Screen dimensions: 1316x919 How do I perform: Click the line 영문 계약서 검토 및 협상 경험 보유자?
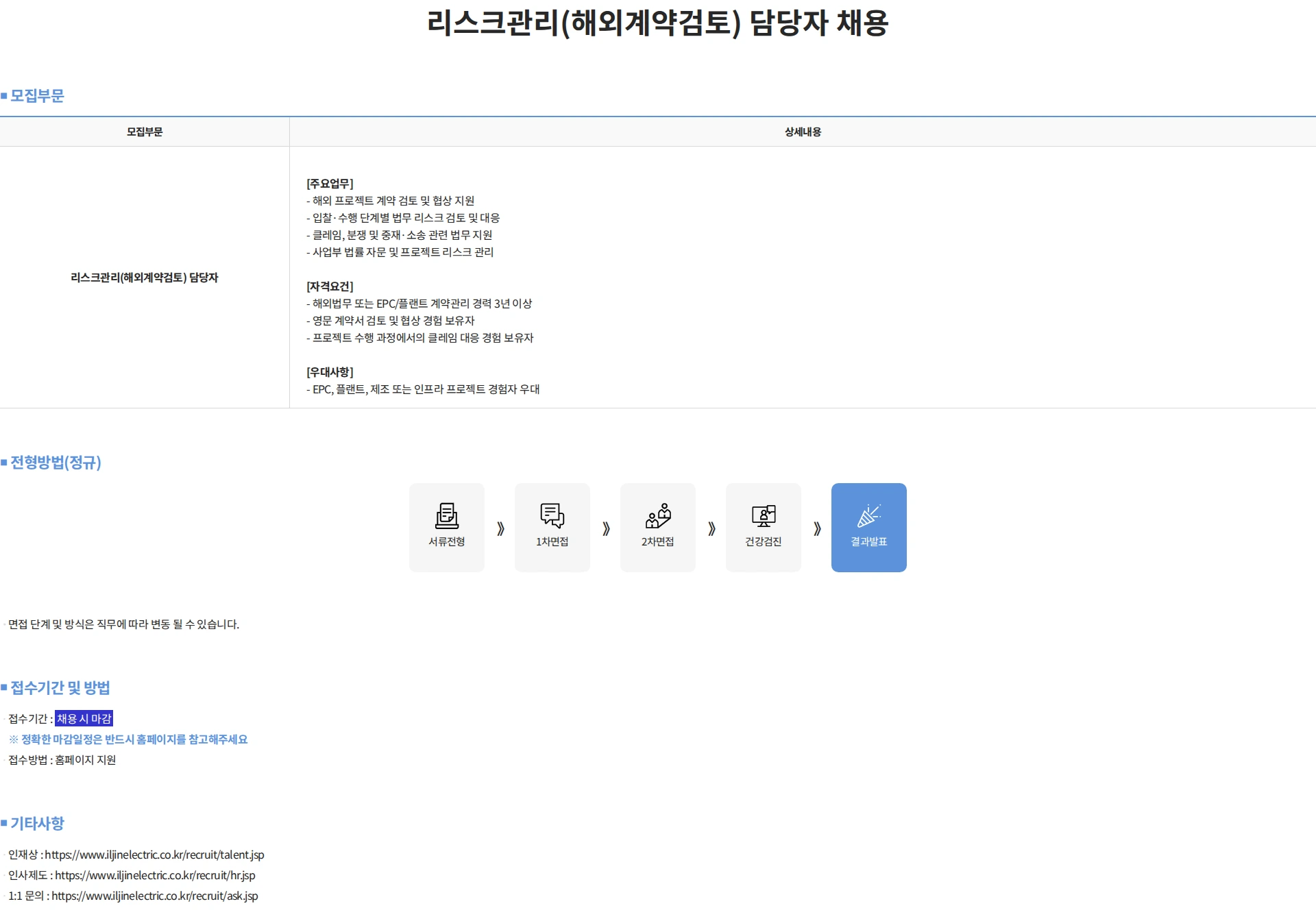click(391, 321)
